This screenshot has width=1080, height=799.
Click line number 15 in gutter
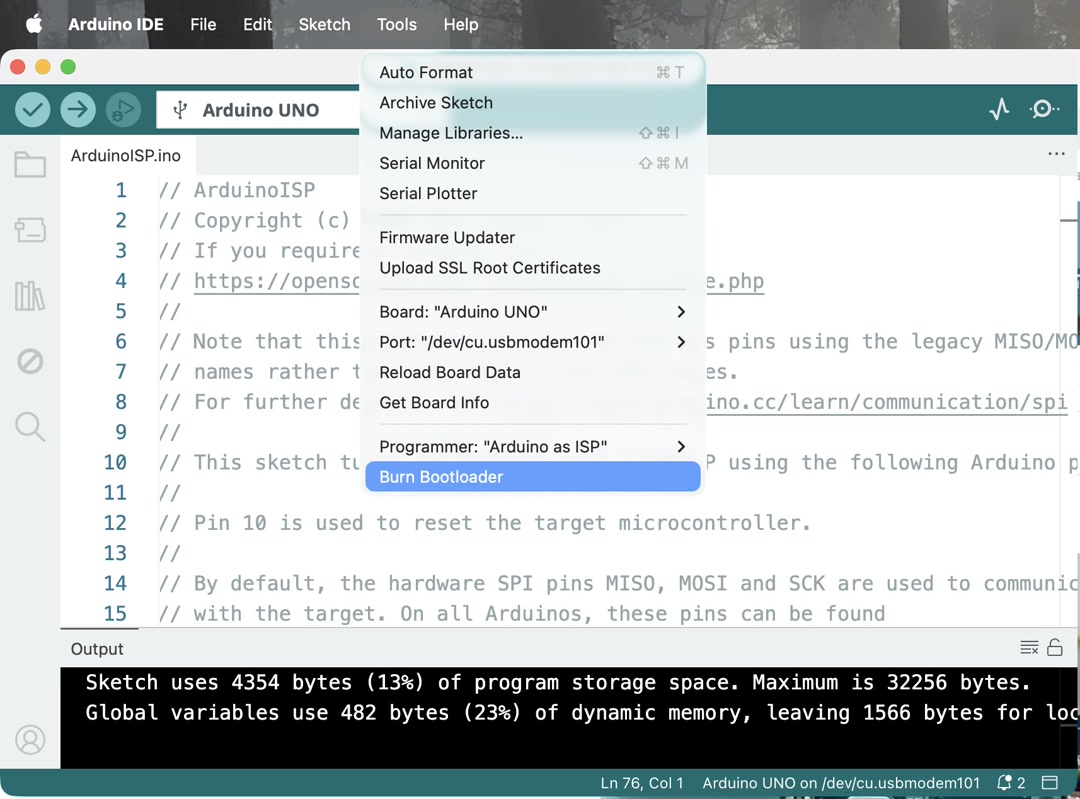pos(115,614)
